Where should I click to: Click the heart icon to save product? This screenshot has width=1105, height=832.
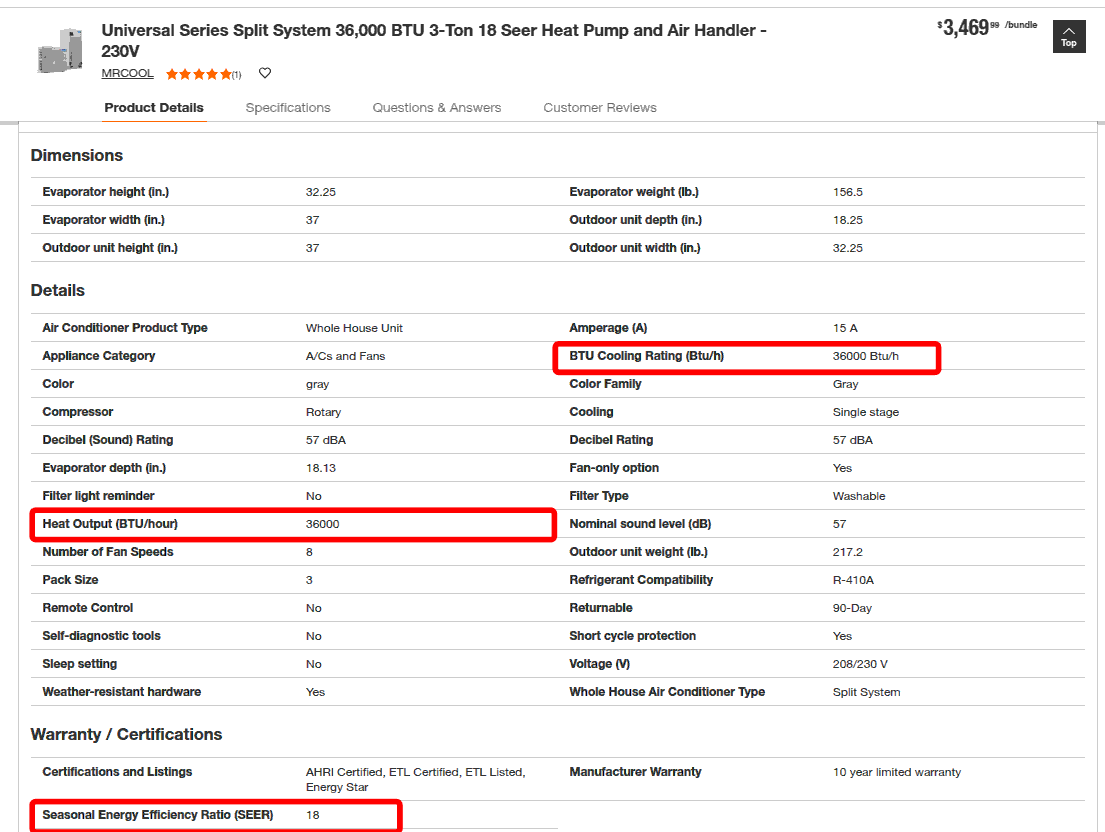pos(265,73)
